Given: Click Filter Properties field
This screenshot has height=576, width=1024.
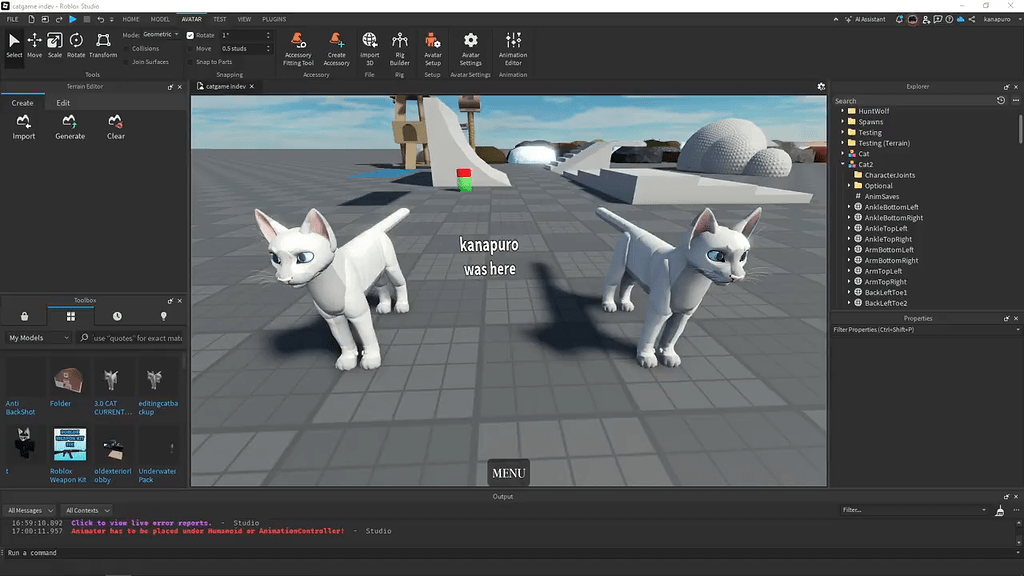Looking at the screenshot, I should [x=924, y=330].
